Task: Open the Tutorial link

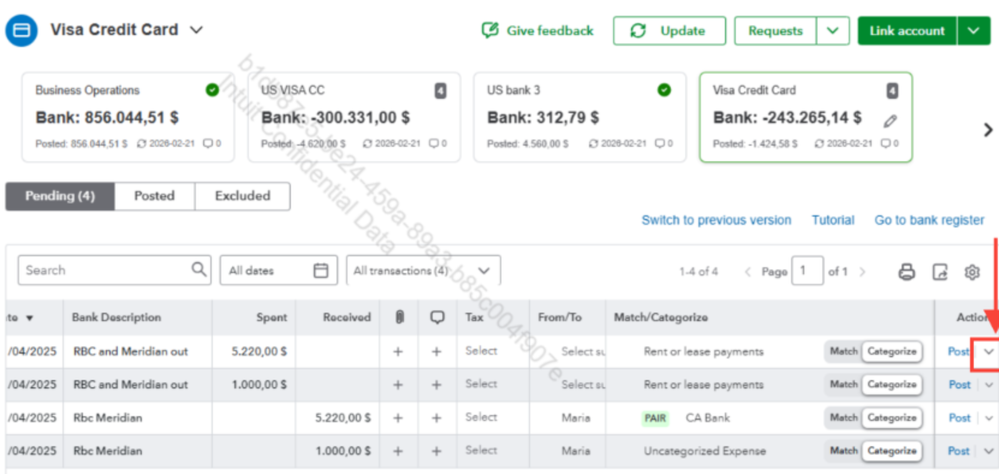Action: click(x=833, y=220)
